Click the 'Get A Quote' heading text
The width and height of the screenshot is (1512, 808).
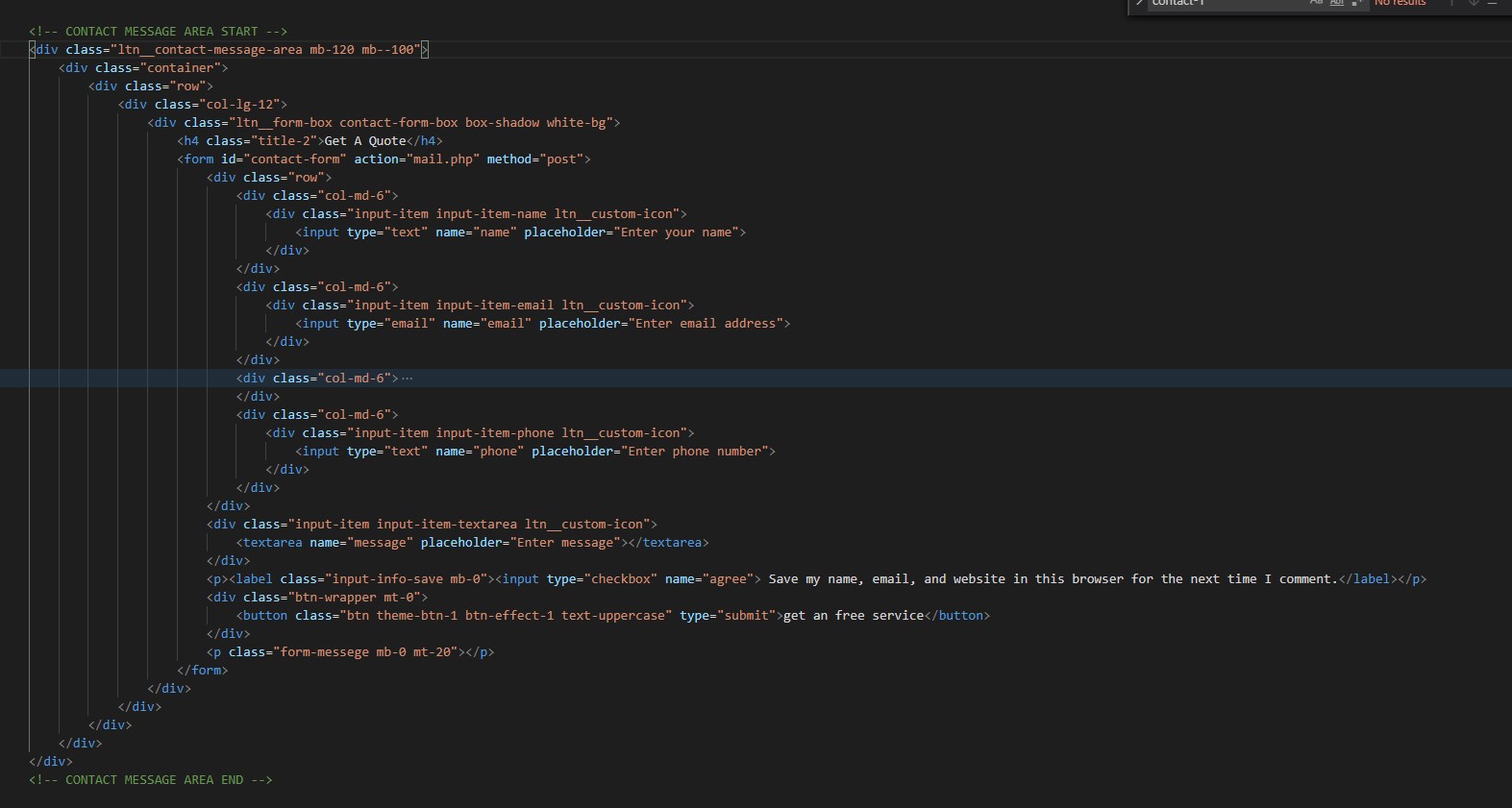[x=365, y=141]
